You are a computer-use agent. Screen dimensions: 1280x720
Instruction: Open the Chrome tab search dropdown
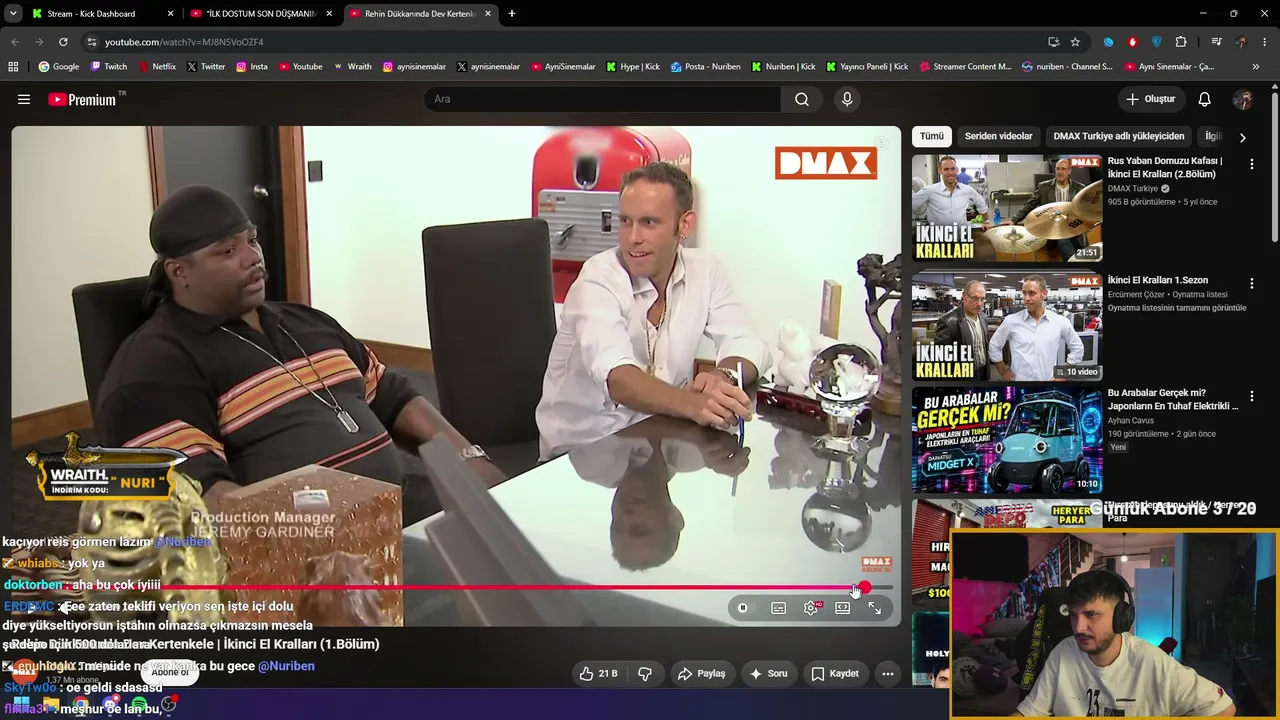pyautogui.click(x=13, y=14)
